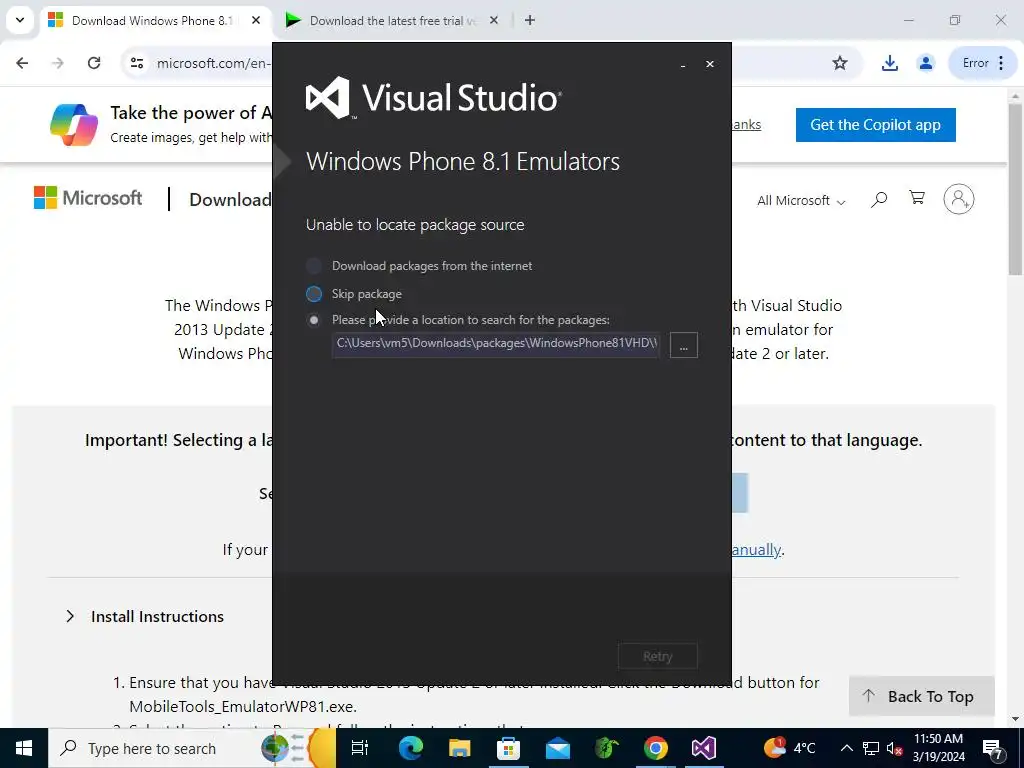Open a new Chrome tab

point(530,20)
